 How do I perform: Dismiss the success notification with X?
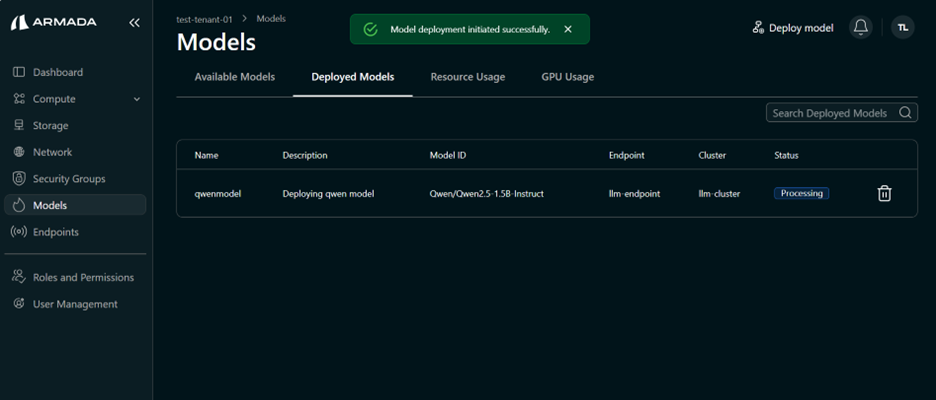(x=568, y=30)
